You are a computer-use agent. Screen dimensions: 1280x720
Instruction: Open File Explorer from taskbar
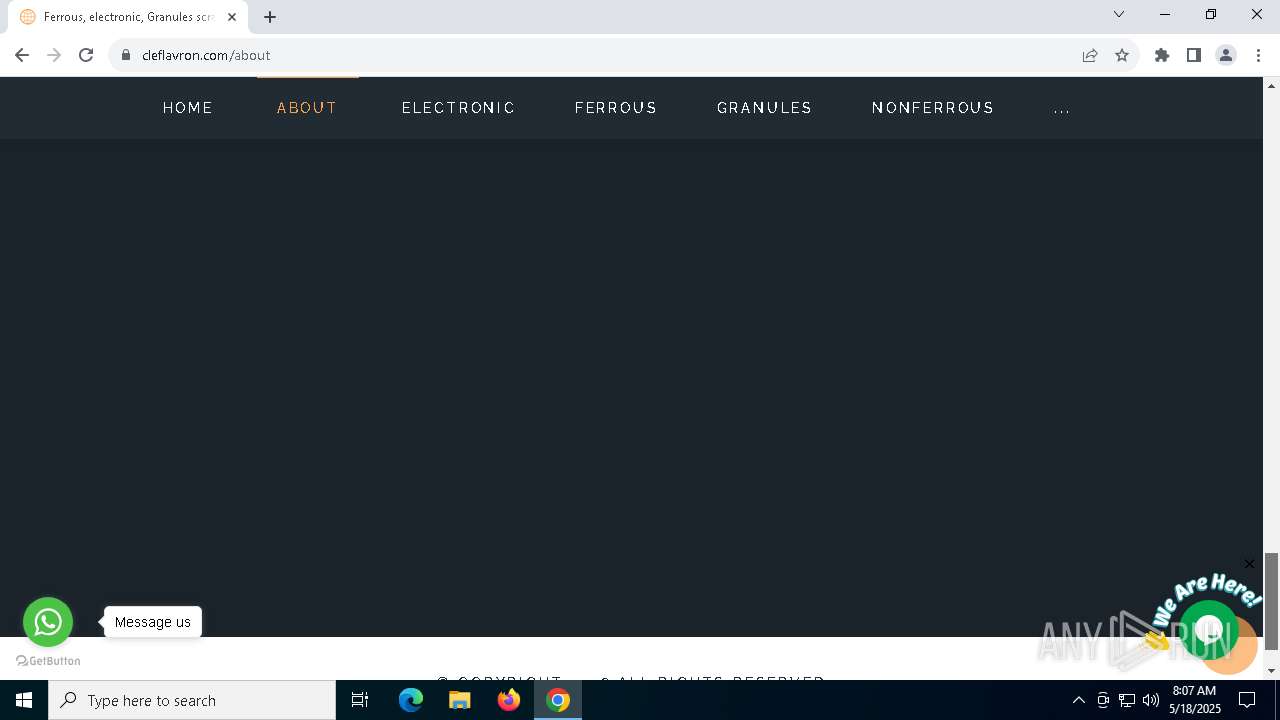coord(460,700)
